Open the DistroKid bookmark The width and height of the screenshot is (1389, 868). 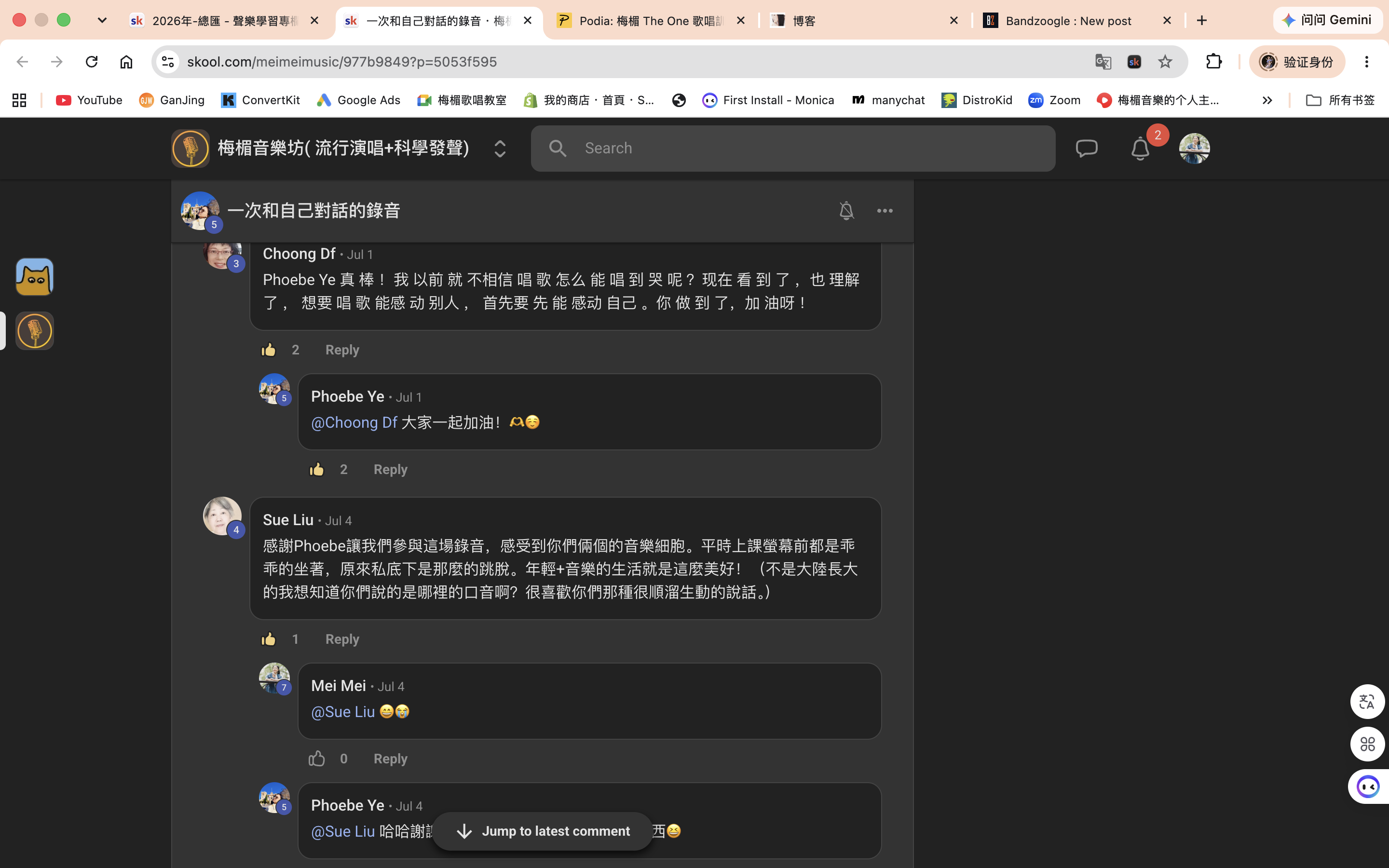[977, 100]
